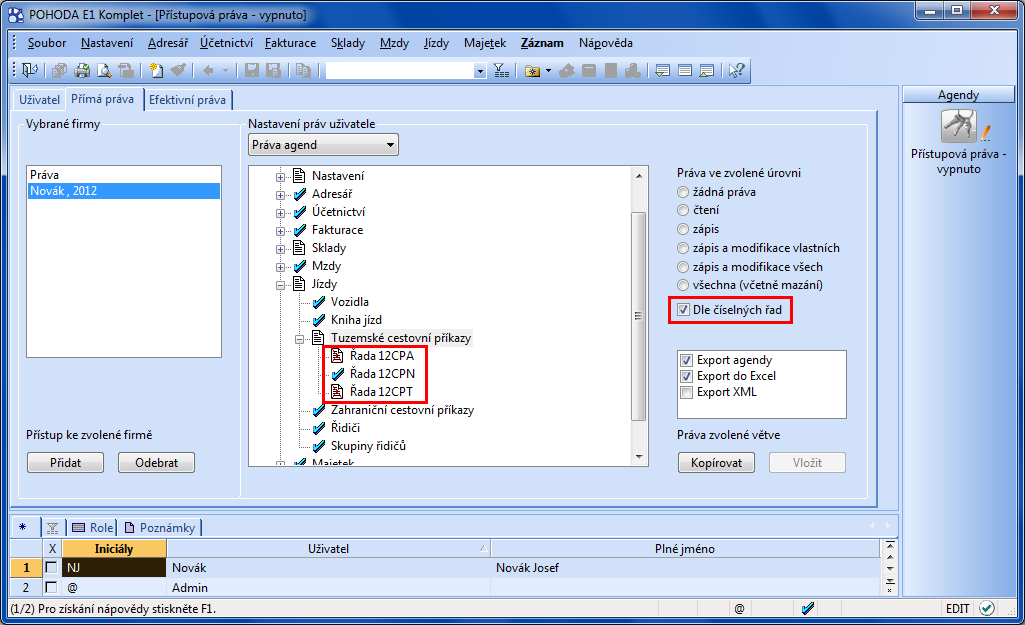Open the "Práva agend" dropdown
The image size is (1025, 625).
[324, 144]
